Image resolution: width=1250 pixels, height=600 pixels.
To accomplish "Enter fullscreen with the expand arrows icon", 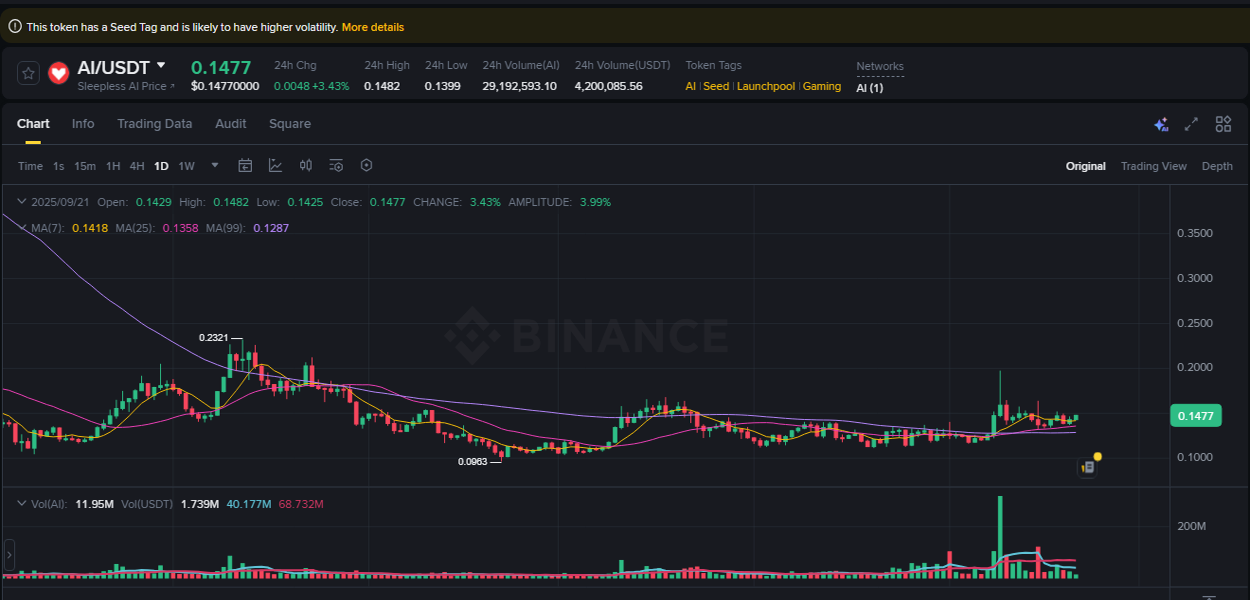I will [1191, 124].
